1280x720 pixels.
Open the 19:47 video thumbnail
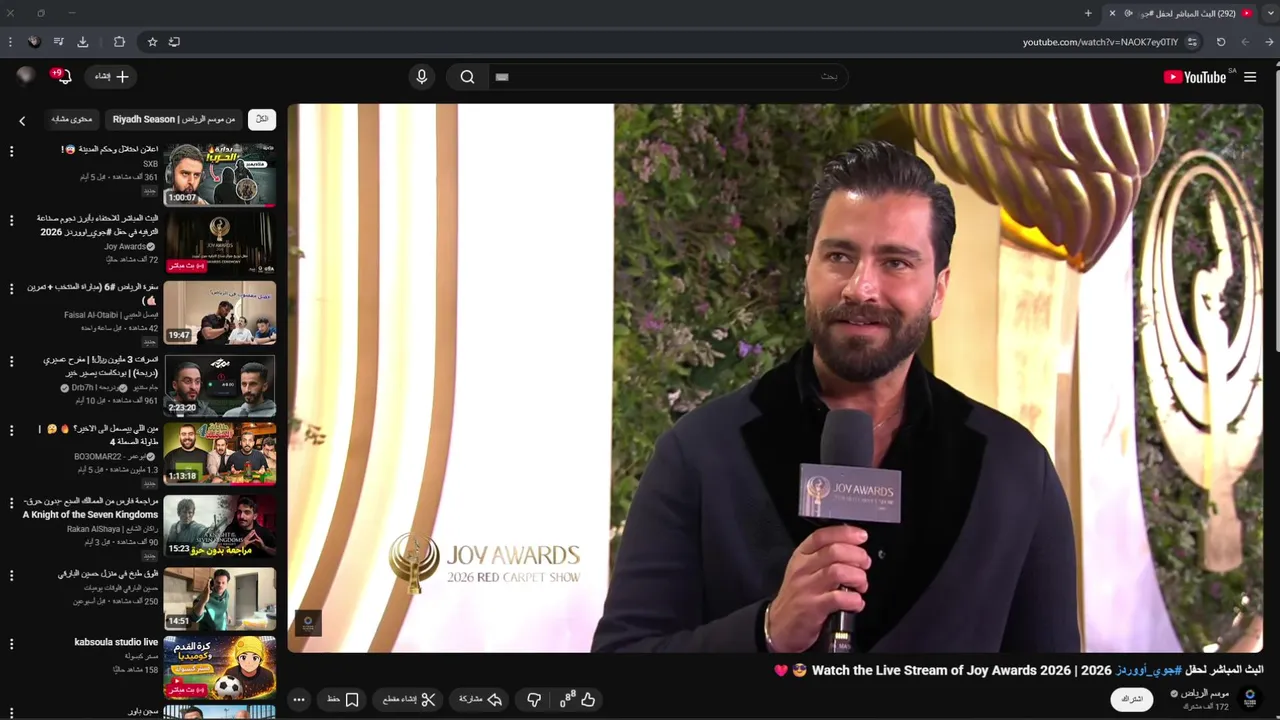(x=220, y=312)
